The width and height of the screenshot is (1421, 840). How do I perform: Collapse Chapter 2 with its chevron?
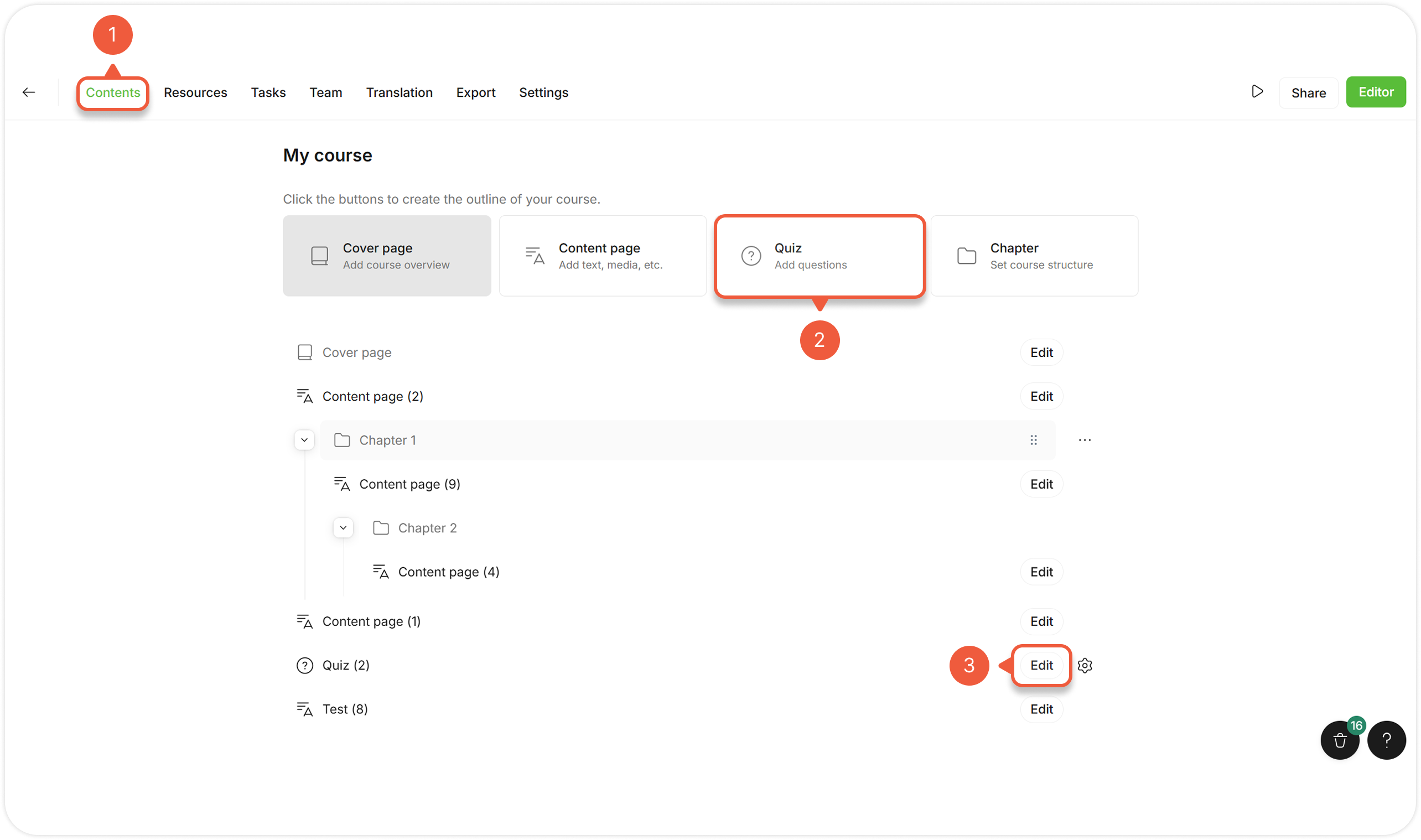click(x=343, y=528)
